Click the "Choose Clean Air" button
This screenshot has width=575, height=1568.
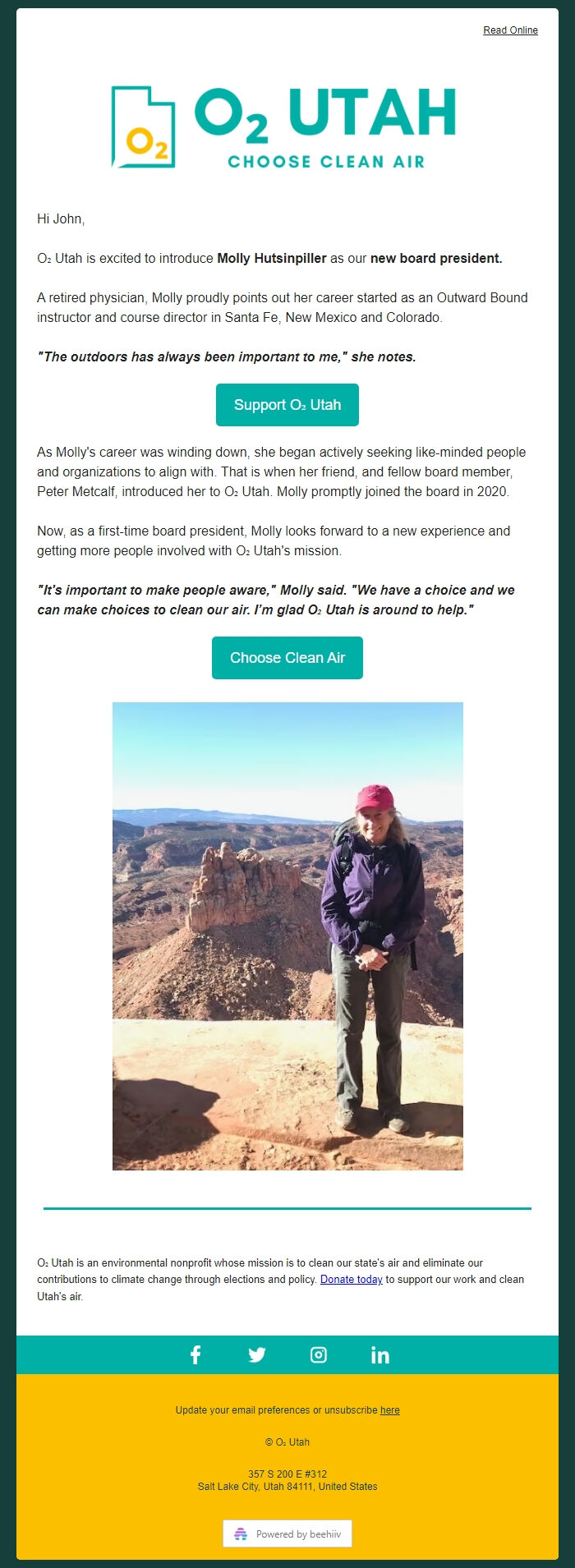click(287, 657)
